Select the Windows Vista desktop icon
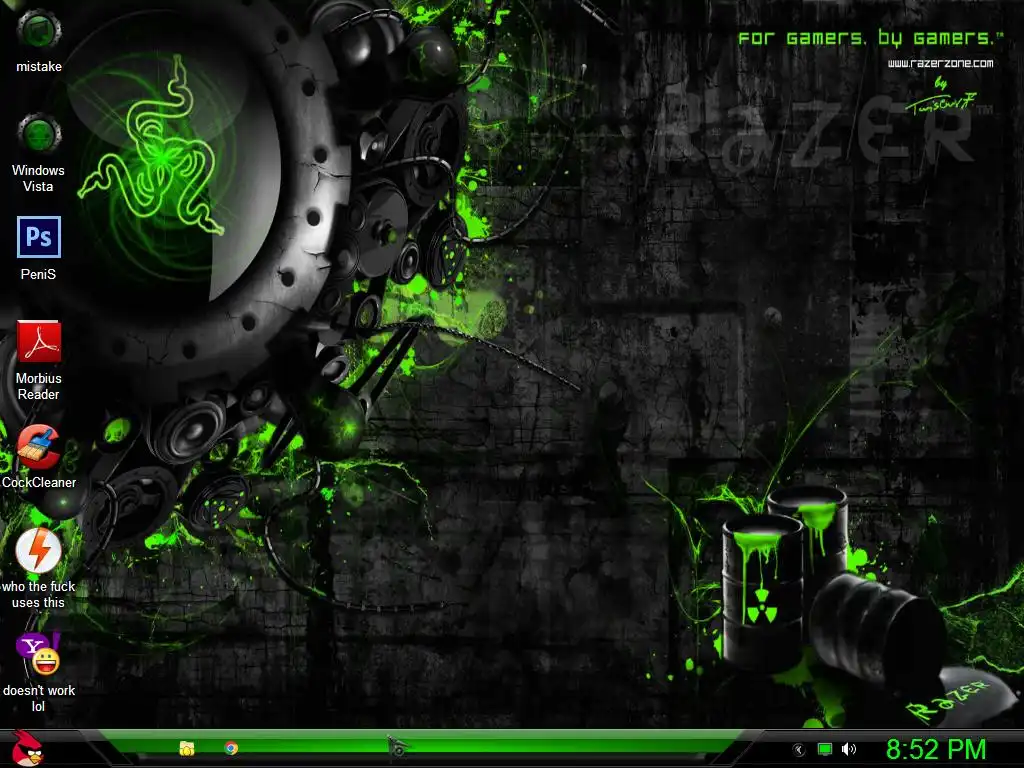 [39, 134]
